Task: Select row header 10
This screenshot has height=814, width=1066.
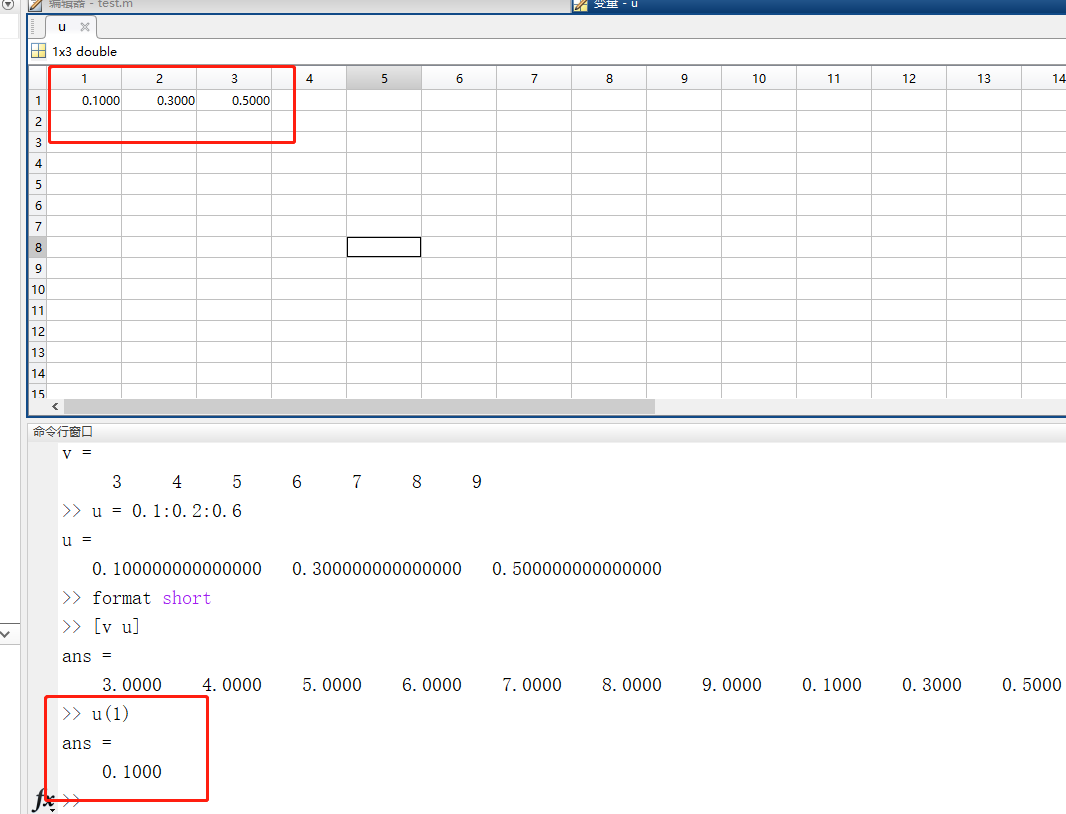Action: point(38,290)
